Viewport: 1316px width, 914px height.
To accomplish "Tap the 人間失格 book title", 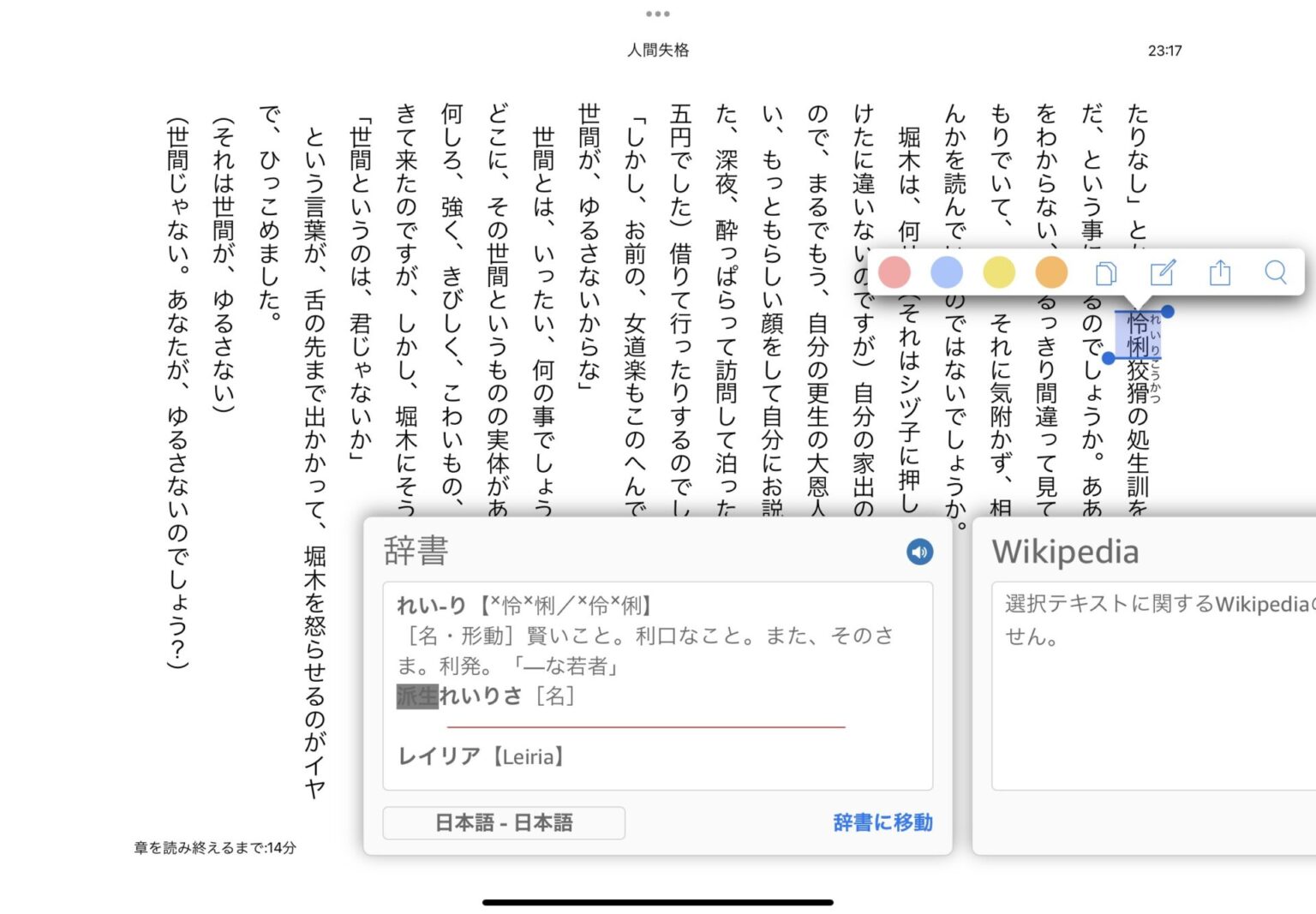I will (x=658, y=51).
